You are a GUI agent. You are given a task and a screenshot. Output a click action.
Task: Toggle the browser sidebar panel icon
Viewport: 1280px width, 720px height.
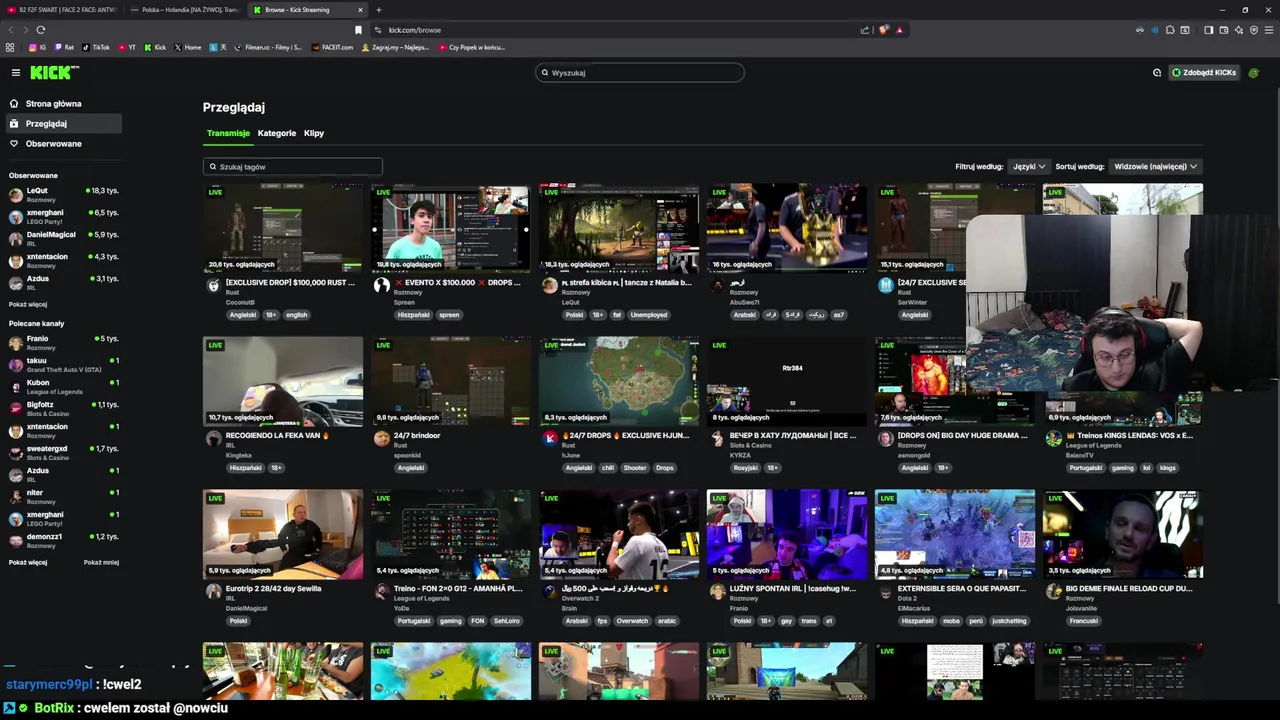(x=1208, y=30)
